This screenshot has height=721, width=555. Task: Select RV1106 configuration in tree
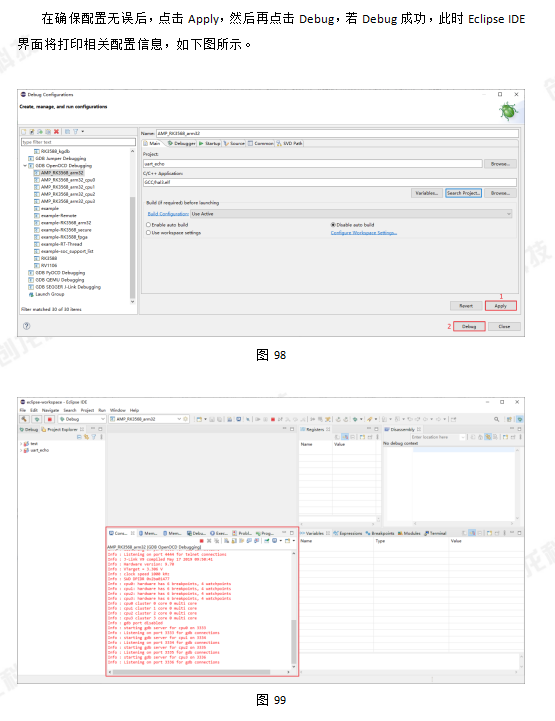pyautogui.click(x=46, y=265)
